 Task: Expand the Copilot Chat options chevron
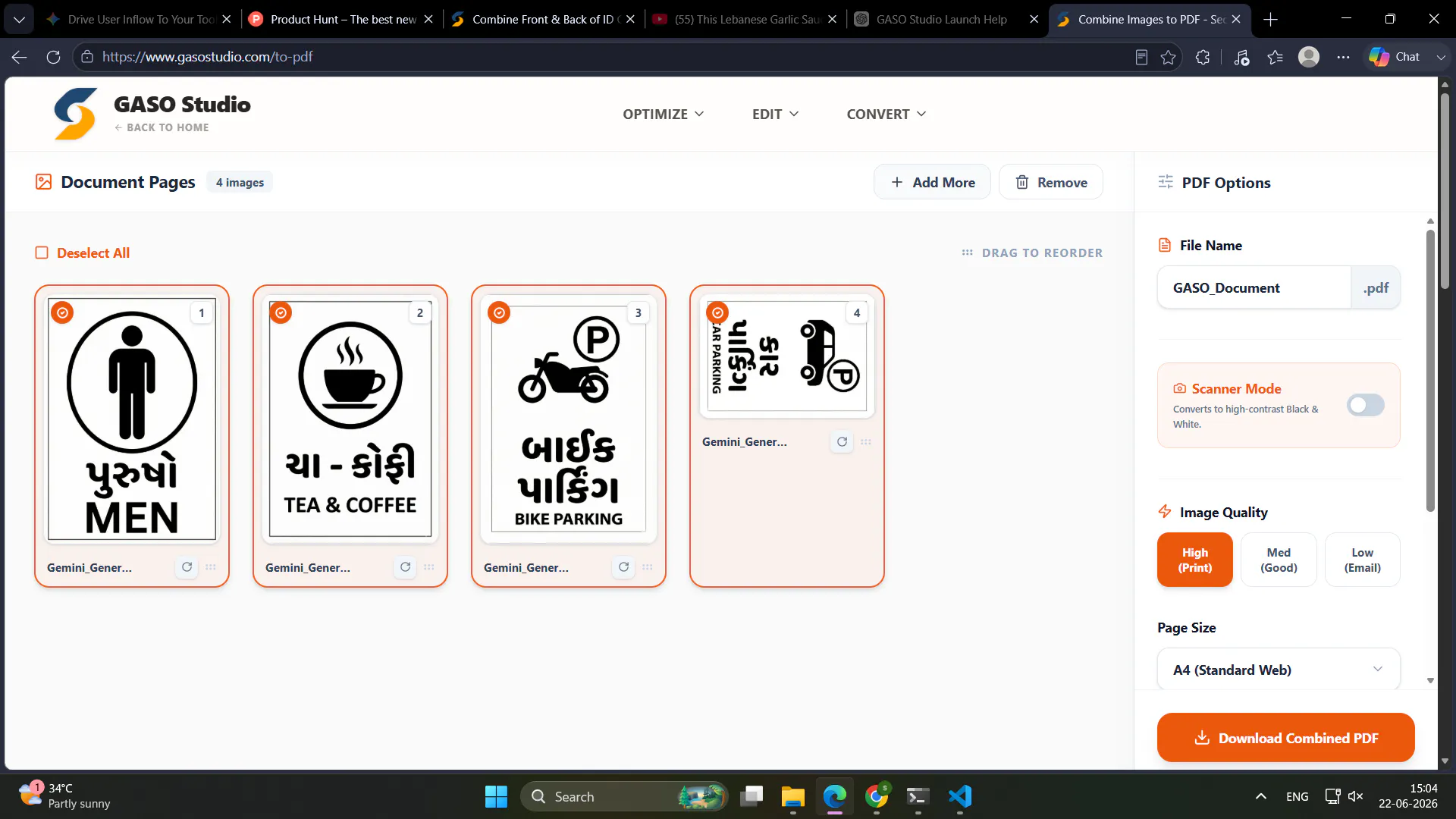click(x=1441, y=57)
